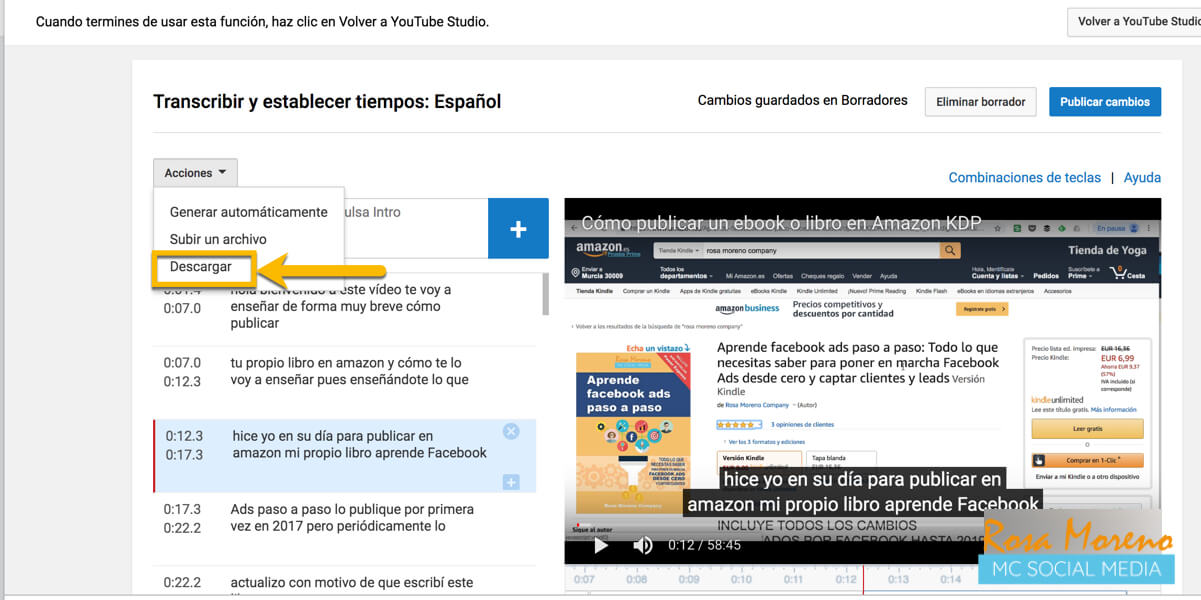Play the video preview
The height and width of the screenshot is (600, 1201).
click(601, 545)
